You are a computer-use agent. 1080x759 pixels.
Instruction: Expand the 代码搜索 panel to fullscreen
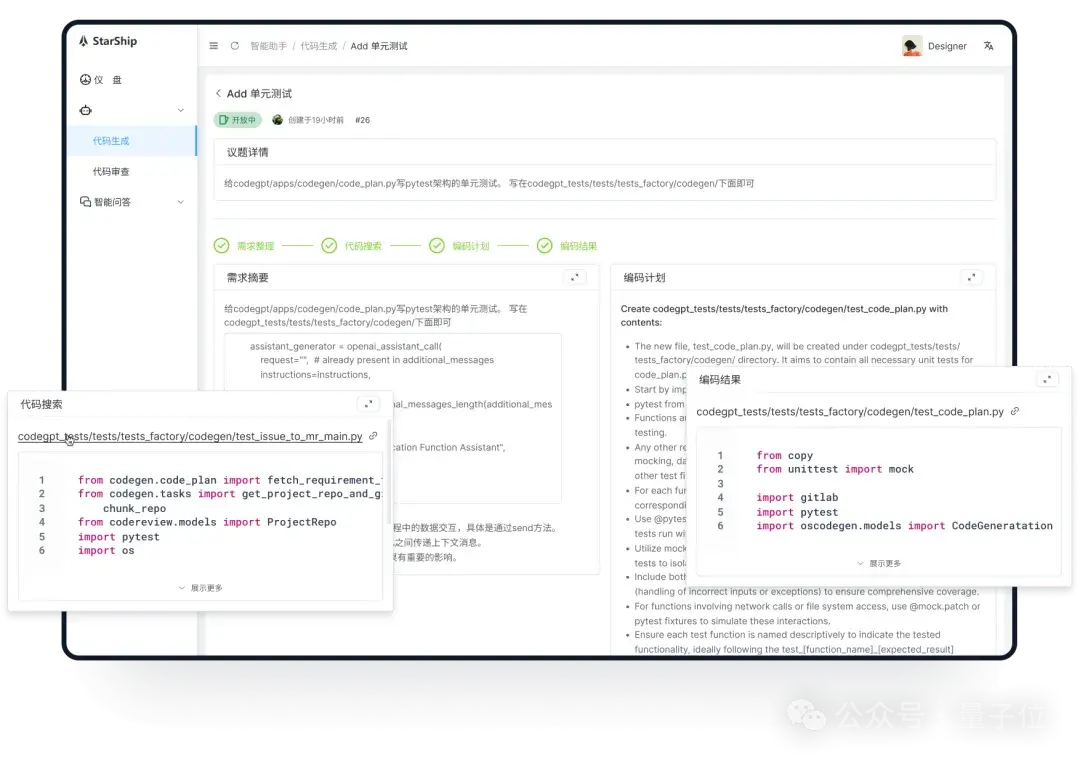point(369,404)
